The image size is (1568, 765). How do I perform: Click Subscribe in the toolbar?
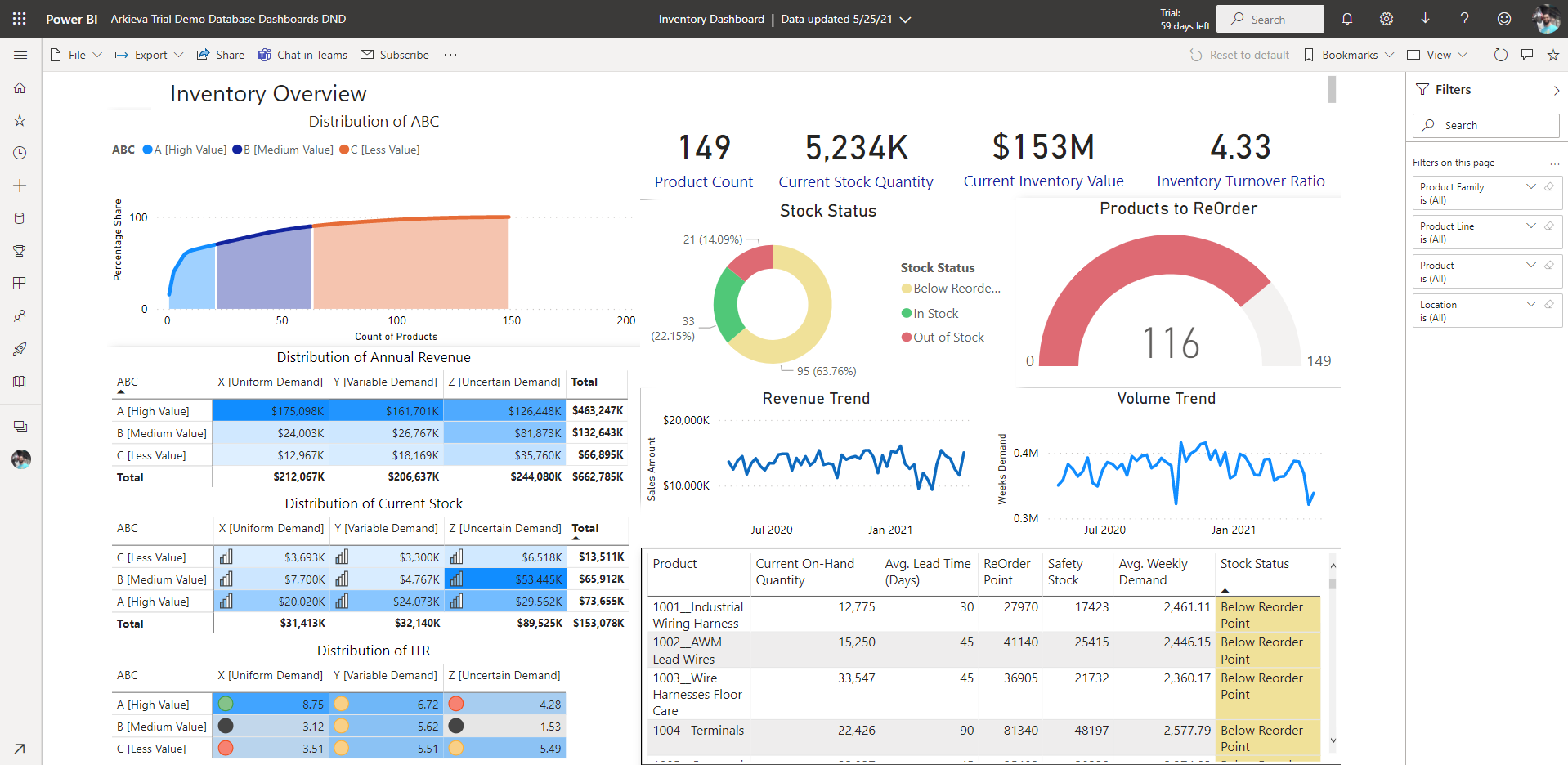click(395, 55)
